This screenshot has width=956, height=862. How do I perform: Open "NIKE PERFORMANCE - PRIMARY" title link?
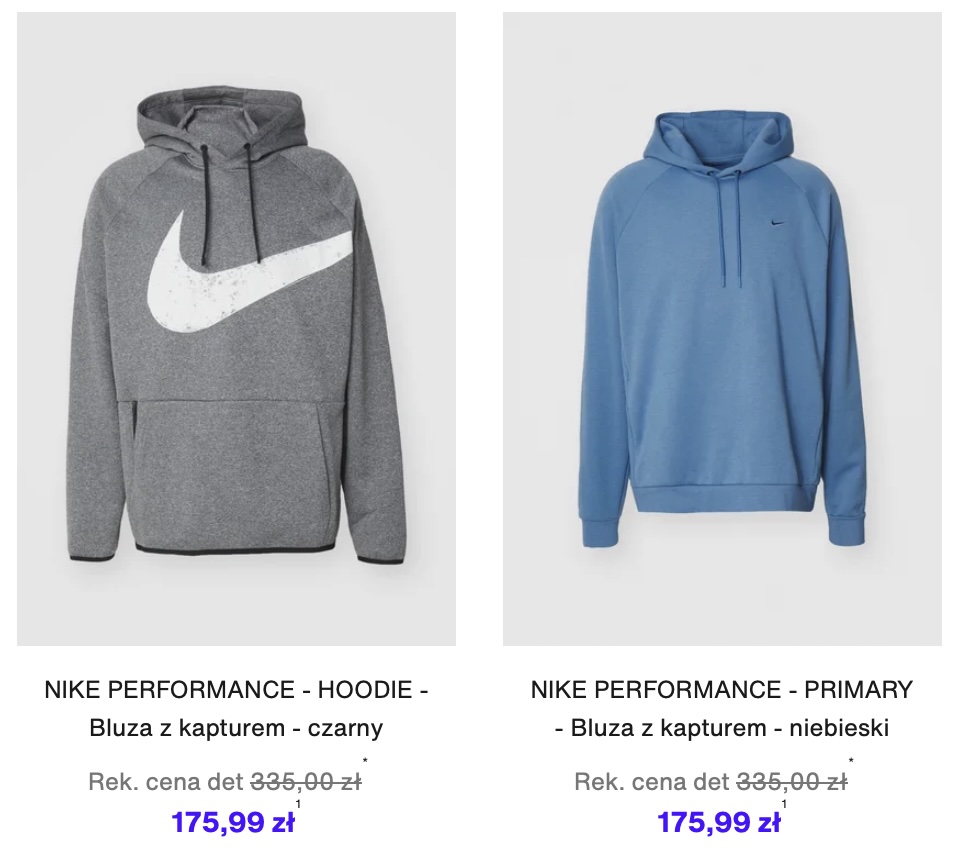(722, 689)
